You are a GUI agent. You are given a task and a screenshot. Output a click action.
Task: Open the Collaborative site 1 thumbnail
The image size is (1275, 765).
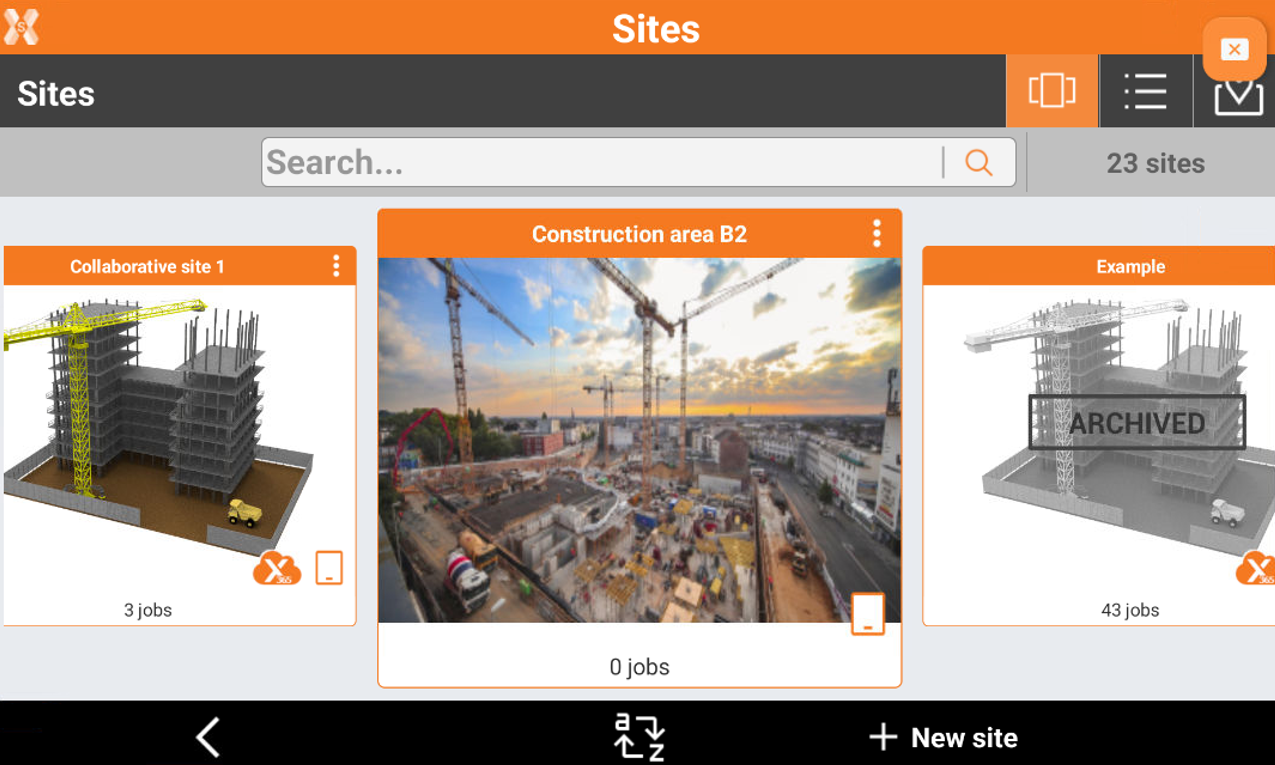pyautogui.click(x=180, y=420)
